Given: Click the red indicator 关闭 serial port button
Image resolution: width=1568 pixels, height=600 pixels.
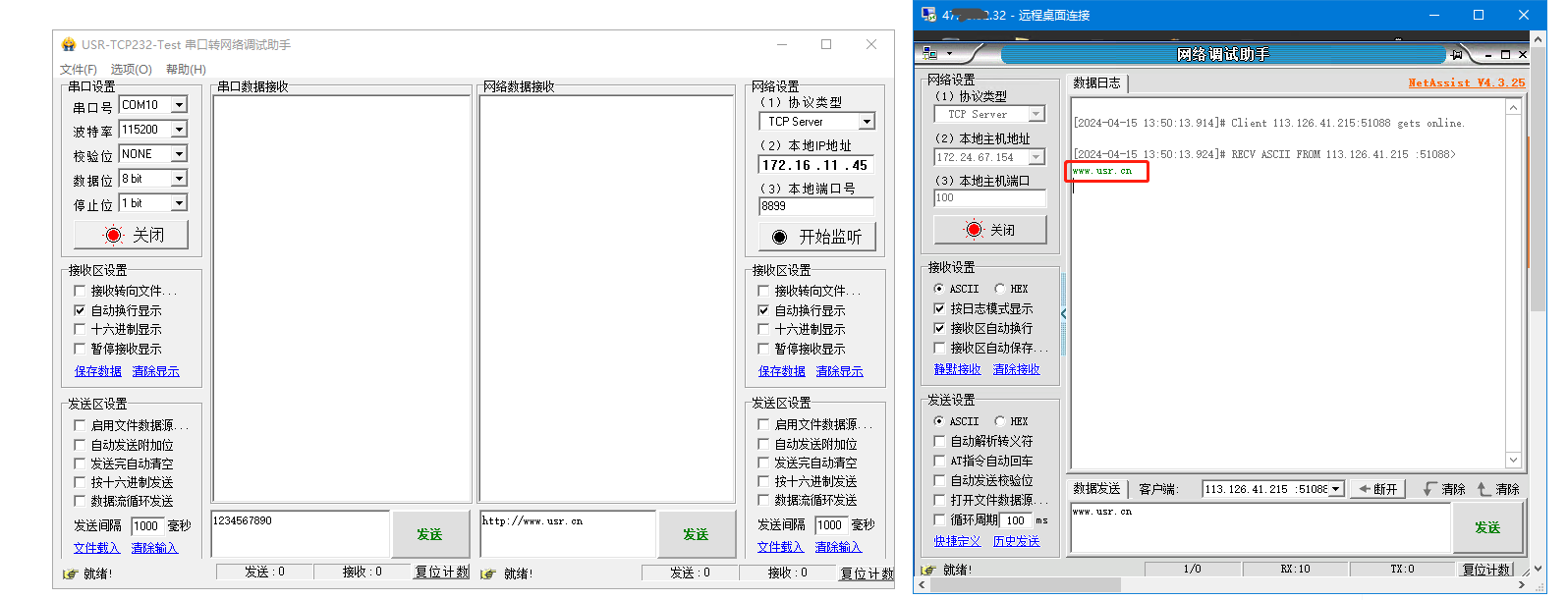Looking at the screenshot, I should pos(131,236).
